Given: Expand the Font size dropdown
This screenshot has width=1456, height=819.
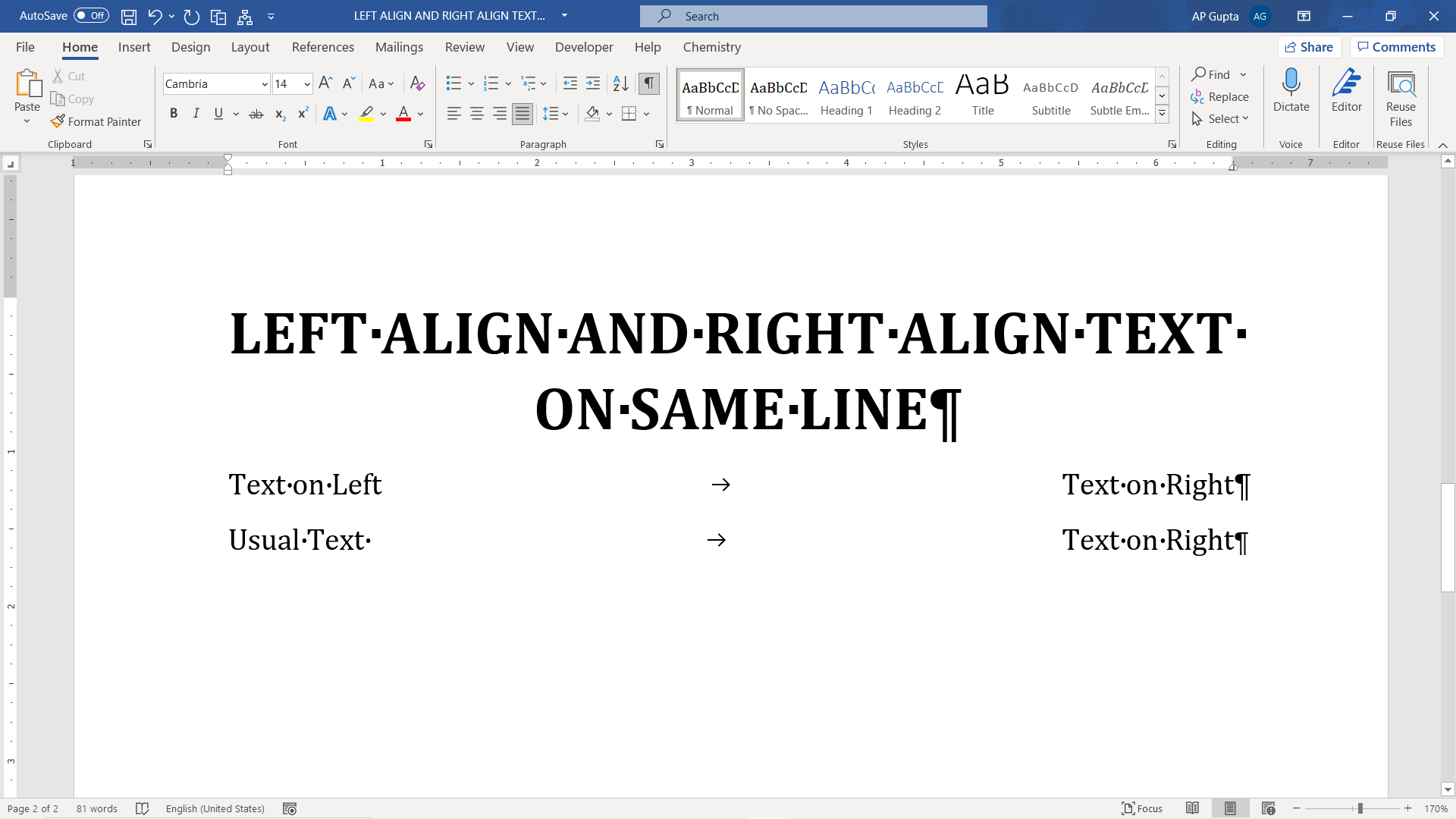Looking at the screenshot, I should (x=307, y=84).
